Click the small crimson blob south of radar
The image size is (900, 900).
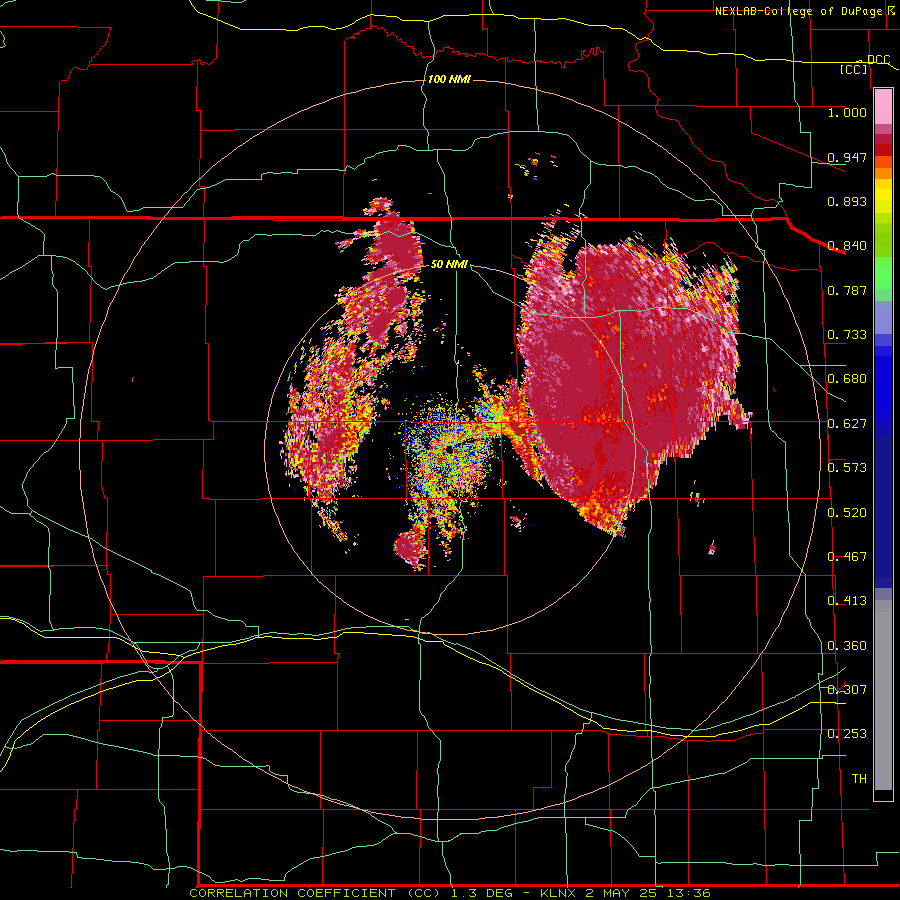(x=410, y=545)
